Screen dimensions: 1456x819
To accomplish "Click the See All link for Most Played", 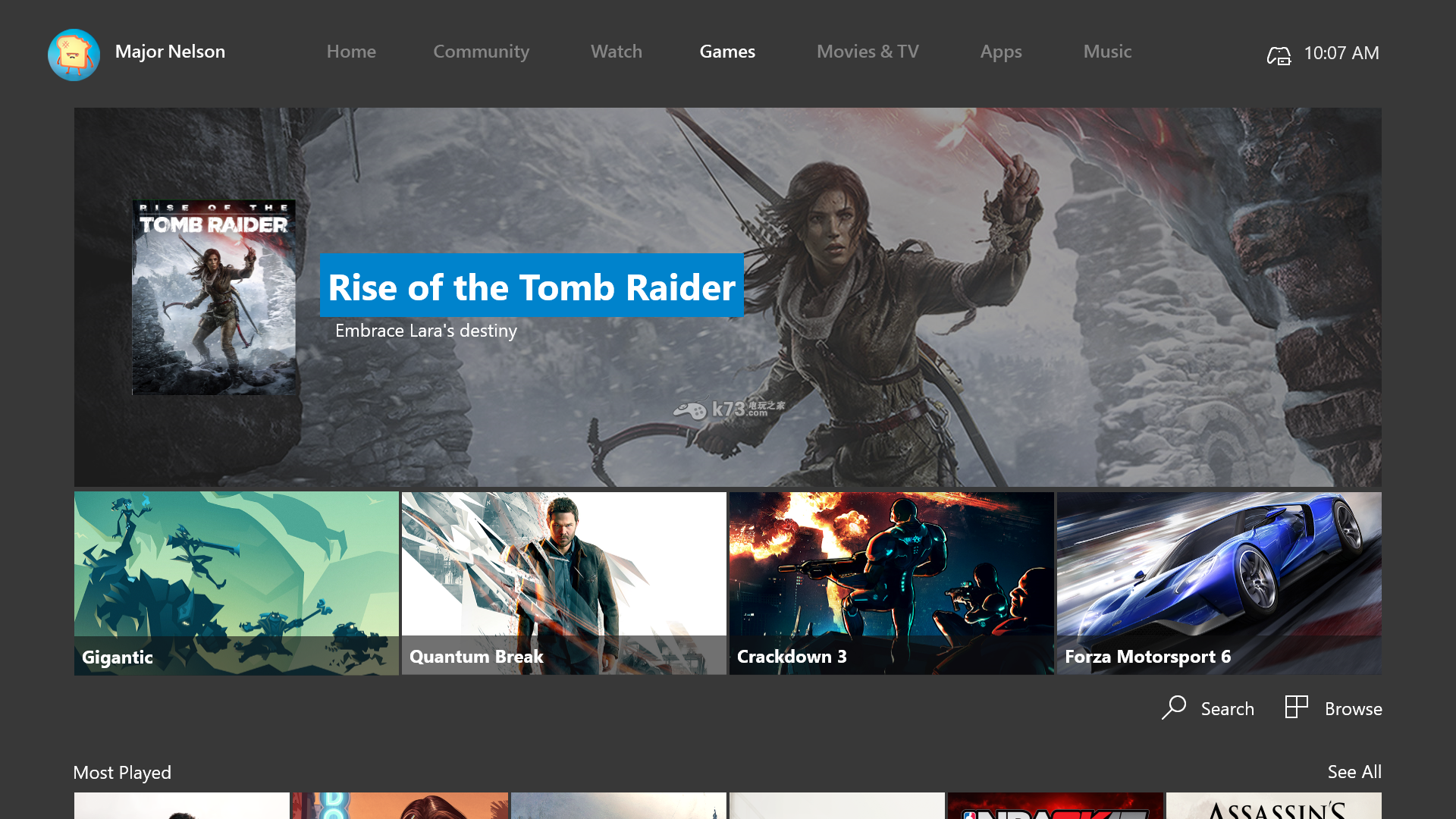I will [x=1355, y=771].
